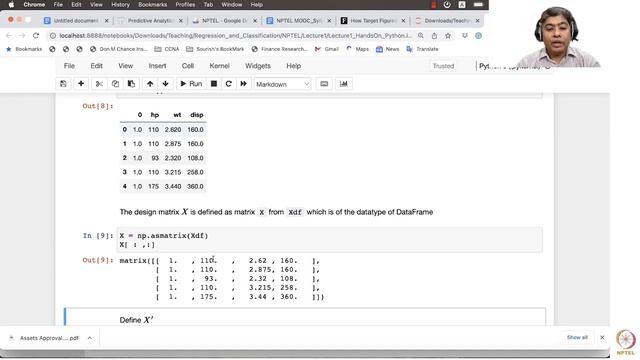
Task: Open Chrome History menu in menu bar
Action: coord(120,5)
